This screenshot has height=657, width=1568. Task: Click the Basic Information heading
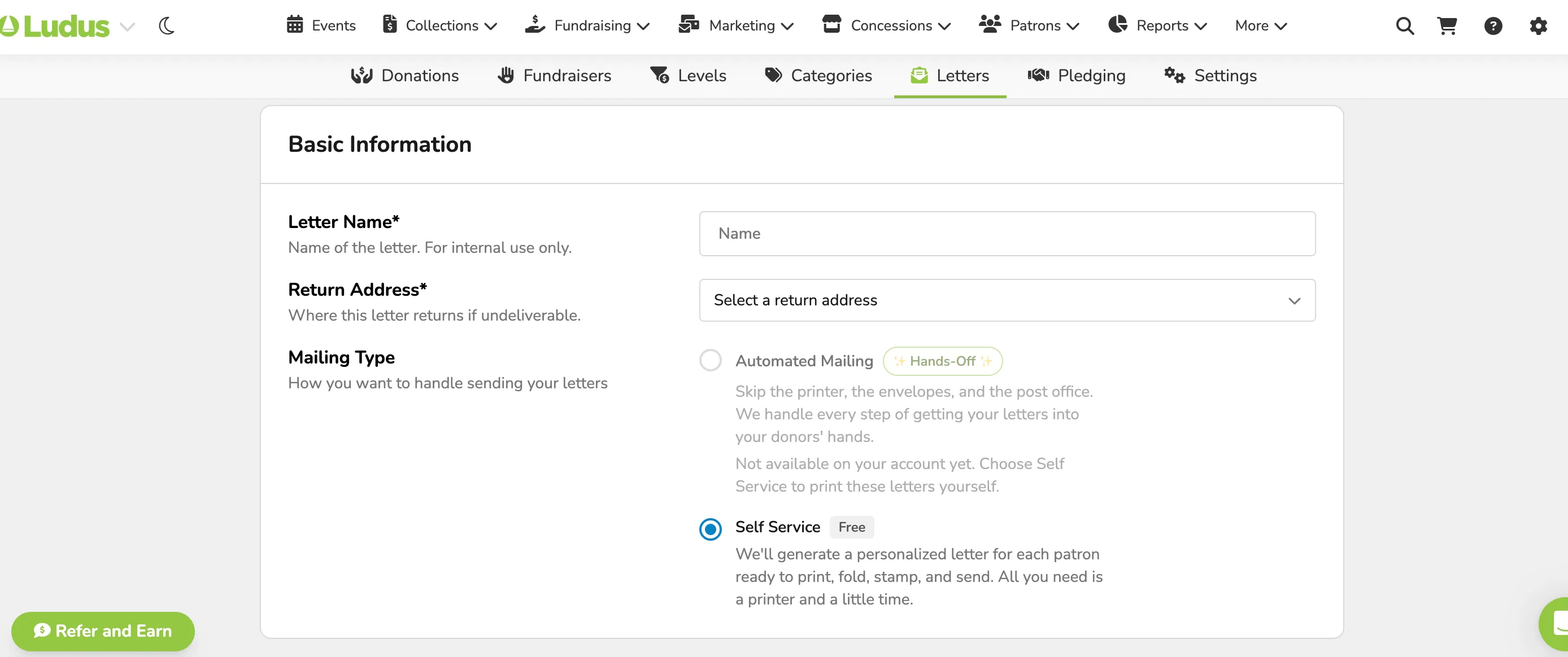tap(380, 145)
